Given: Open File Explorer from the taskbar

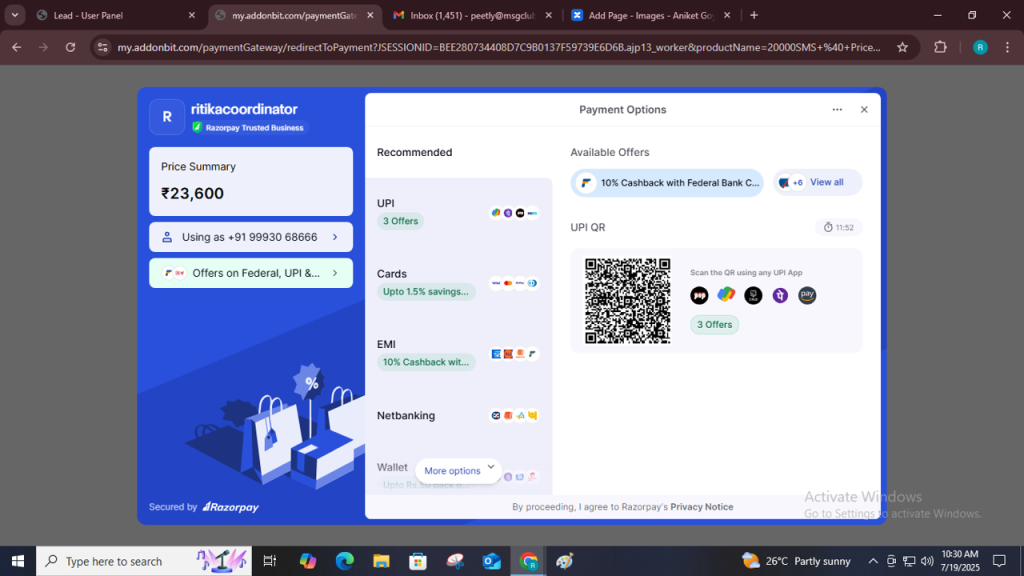Looking at the screenshot, I should (381, 561).
